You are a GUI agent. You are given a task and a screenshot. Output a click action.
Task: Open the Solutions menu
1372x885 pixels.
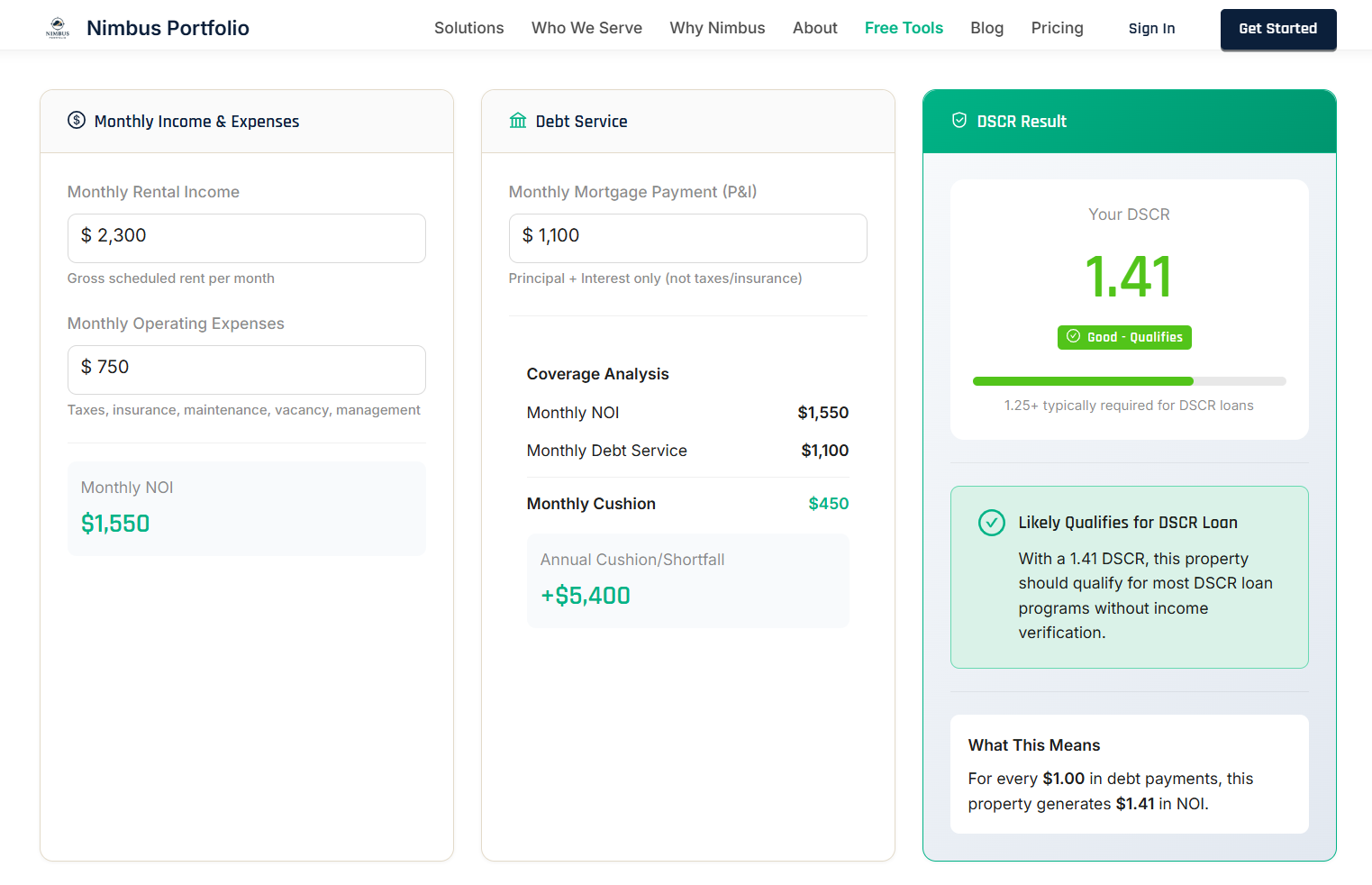[x=468, y=28]
